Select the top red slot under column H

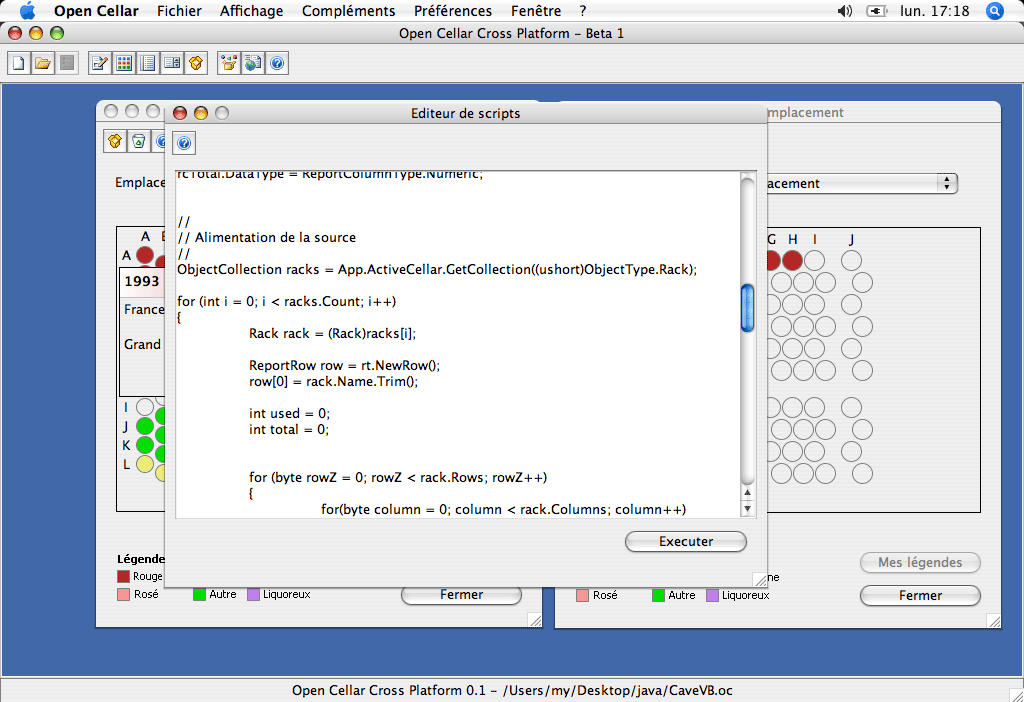tap(793, 261)
